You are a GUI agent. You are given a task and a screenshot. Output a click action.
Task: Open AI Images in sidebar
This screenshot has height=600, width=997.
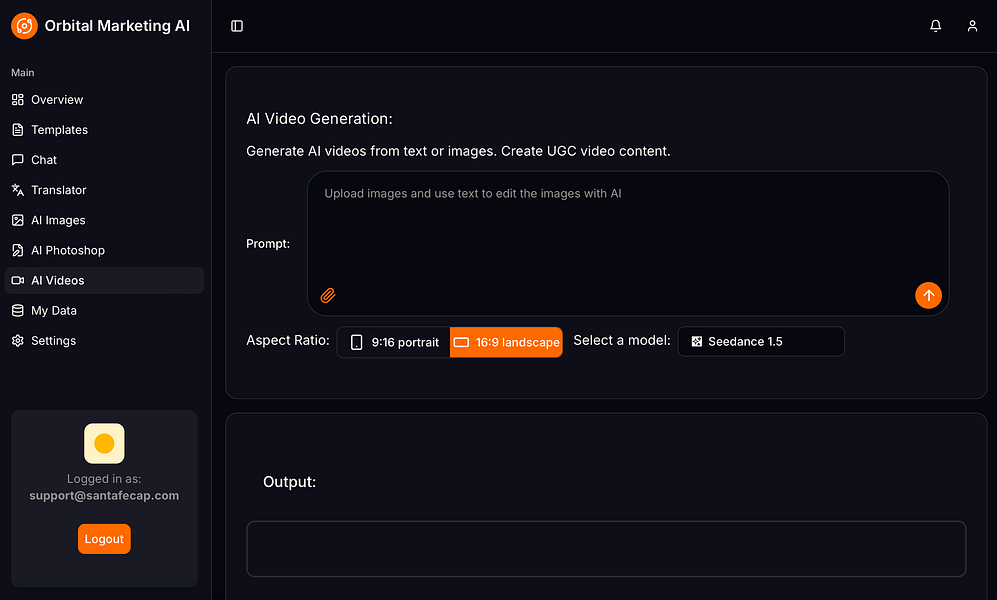point(104,220)
